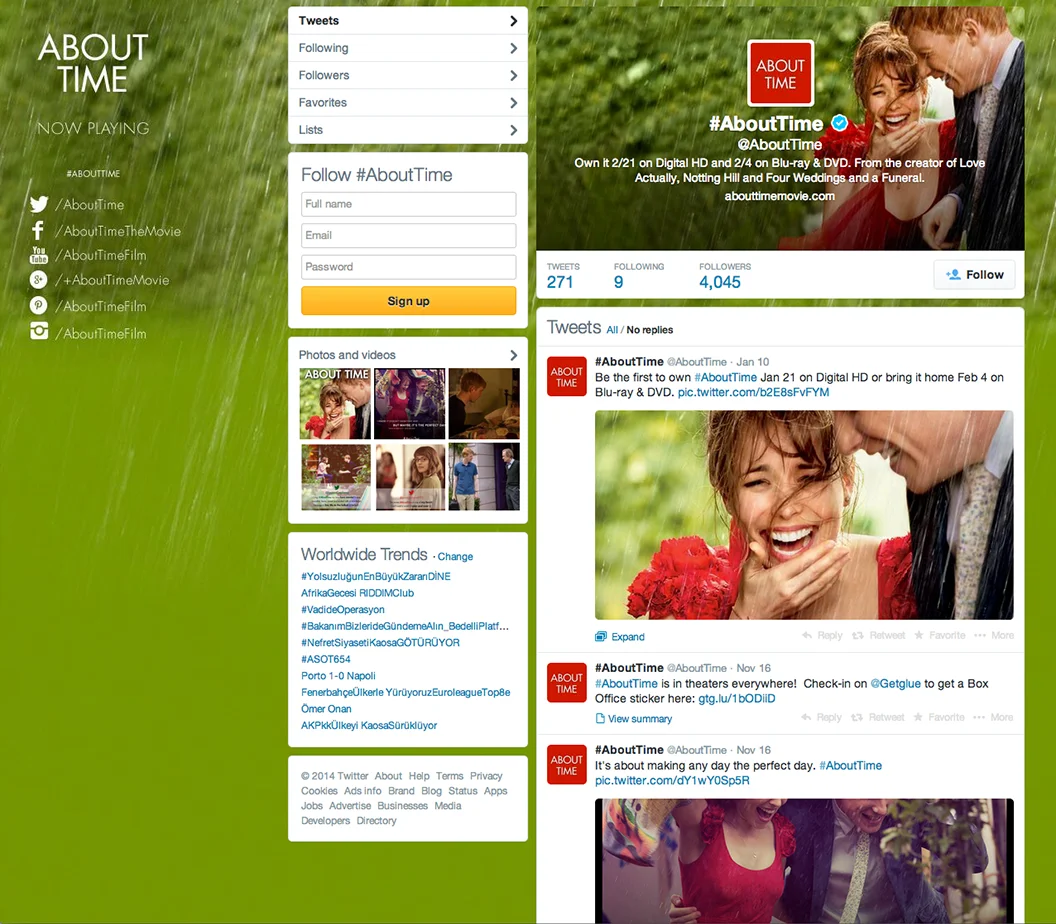Viewport: 1056px width, 924px height.
Task: Open AfrikaGecesi RIDDIMClub trend
Action: coord(358,593)
